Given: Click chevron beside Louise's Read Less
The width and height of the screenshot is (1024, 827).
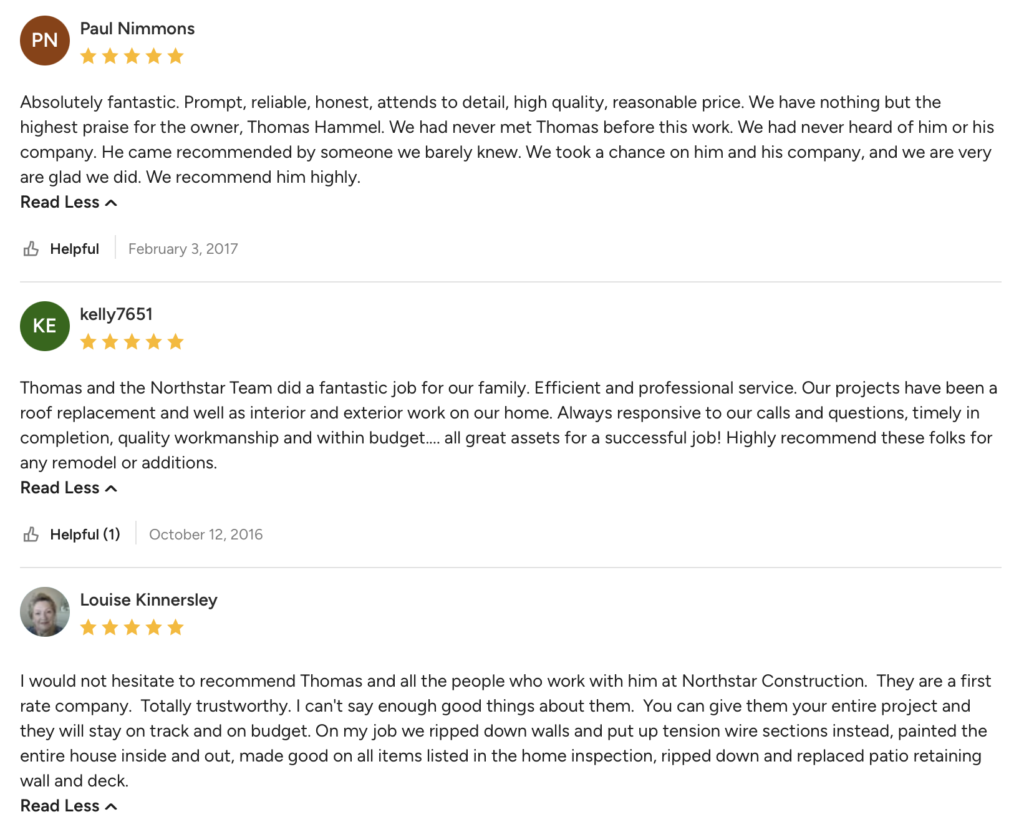Looking at the screenshot, I should point(111,807).
